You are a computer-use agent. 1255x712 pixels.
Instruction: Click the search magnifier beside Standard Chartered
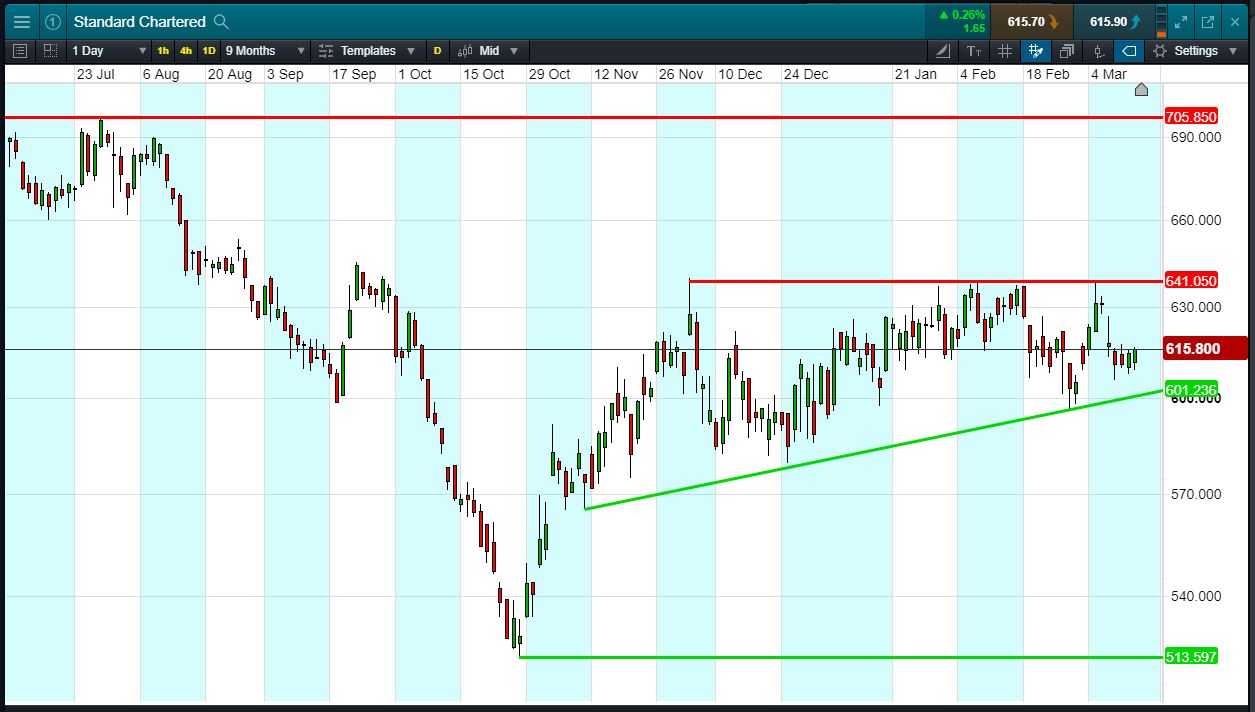pos(219,21)
